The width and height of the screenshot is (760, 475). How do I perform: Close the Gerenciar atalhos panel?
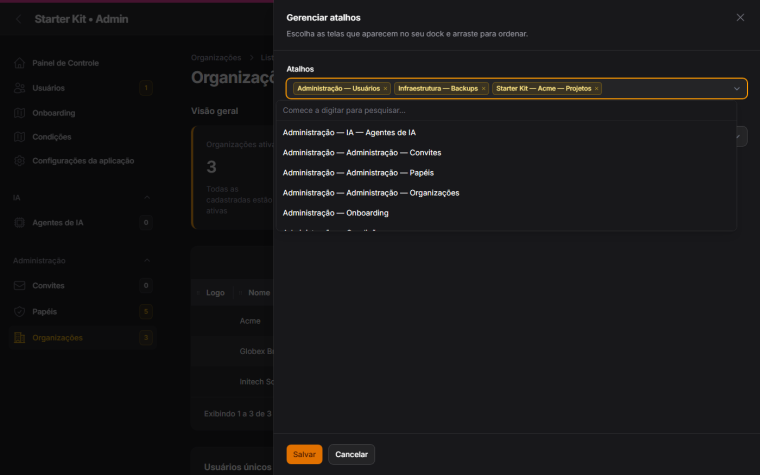[x=740, y=17]
